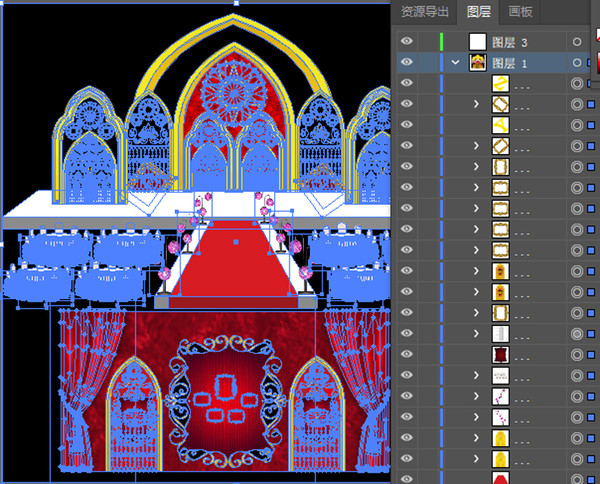Image resolution: width=600 pixels, height=484 pixels.
Task: Click blue selection square of yellow "A" sublayer
Action: (x=591, y=125)
